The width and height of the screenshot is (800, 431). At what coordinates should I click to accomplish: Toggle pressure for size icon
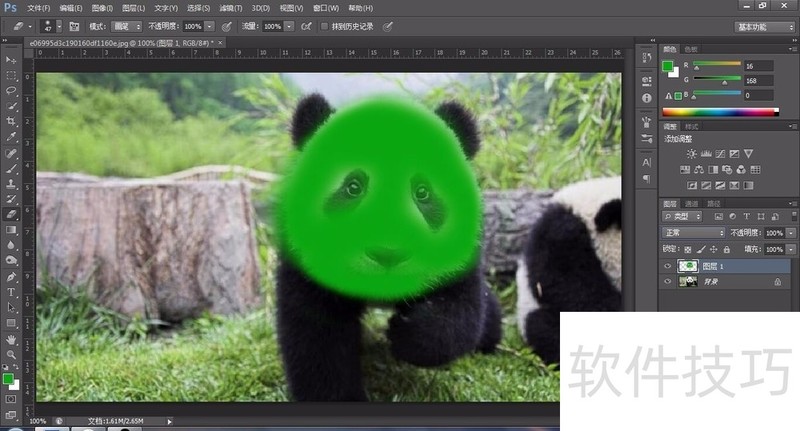click(x=388, y=27)
